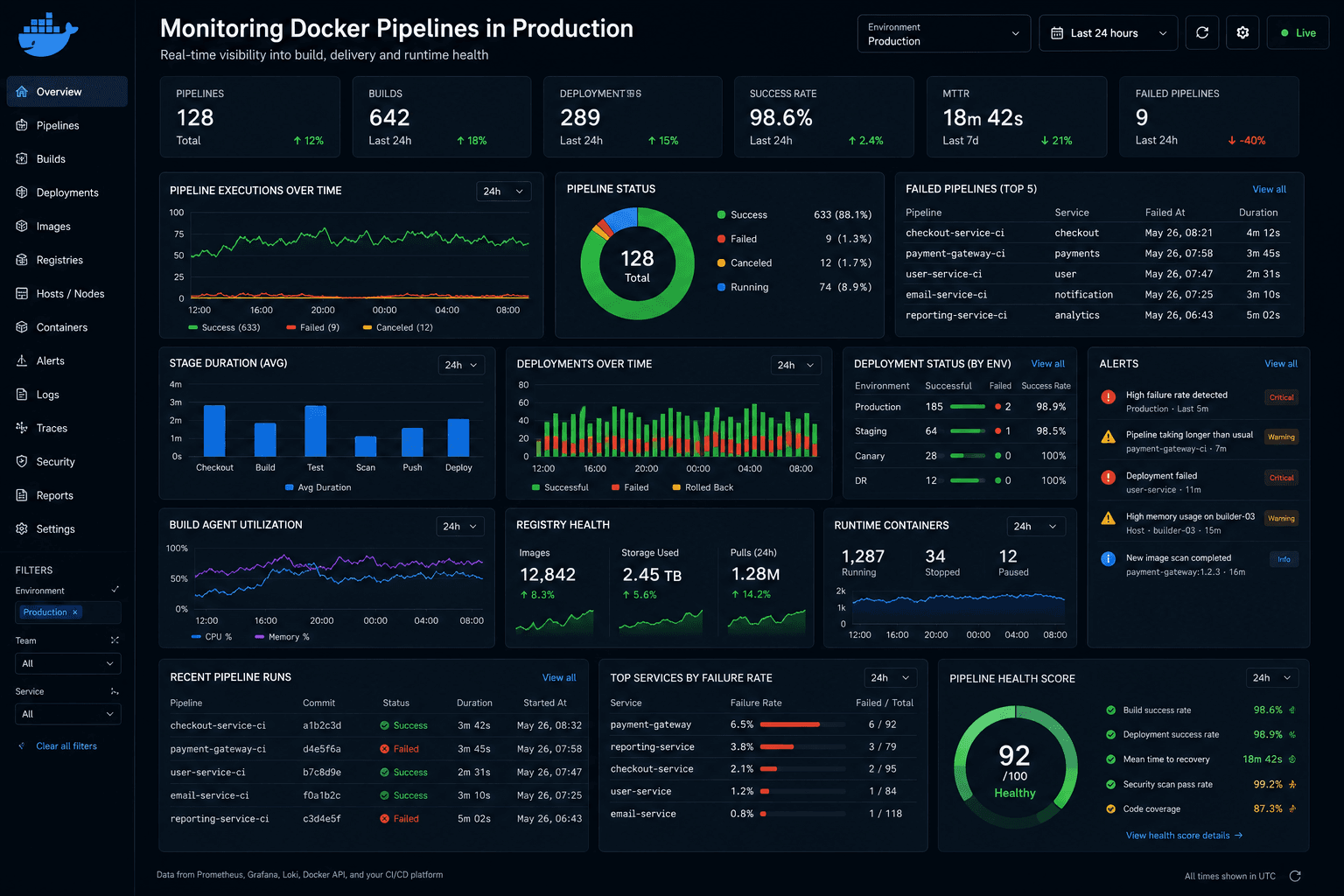Open View health score details link
The width and height of the screenshot is (1344, 896).
(x=1184, y=836)
